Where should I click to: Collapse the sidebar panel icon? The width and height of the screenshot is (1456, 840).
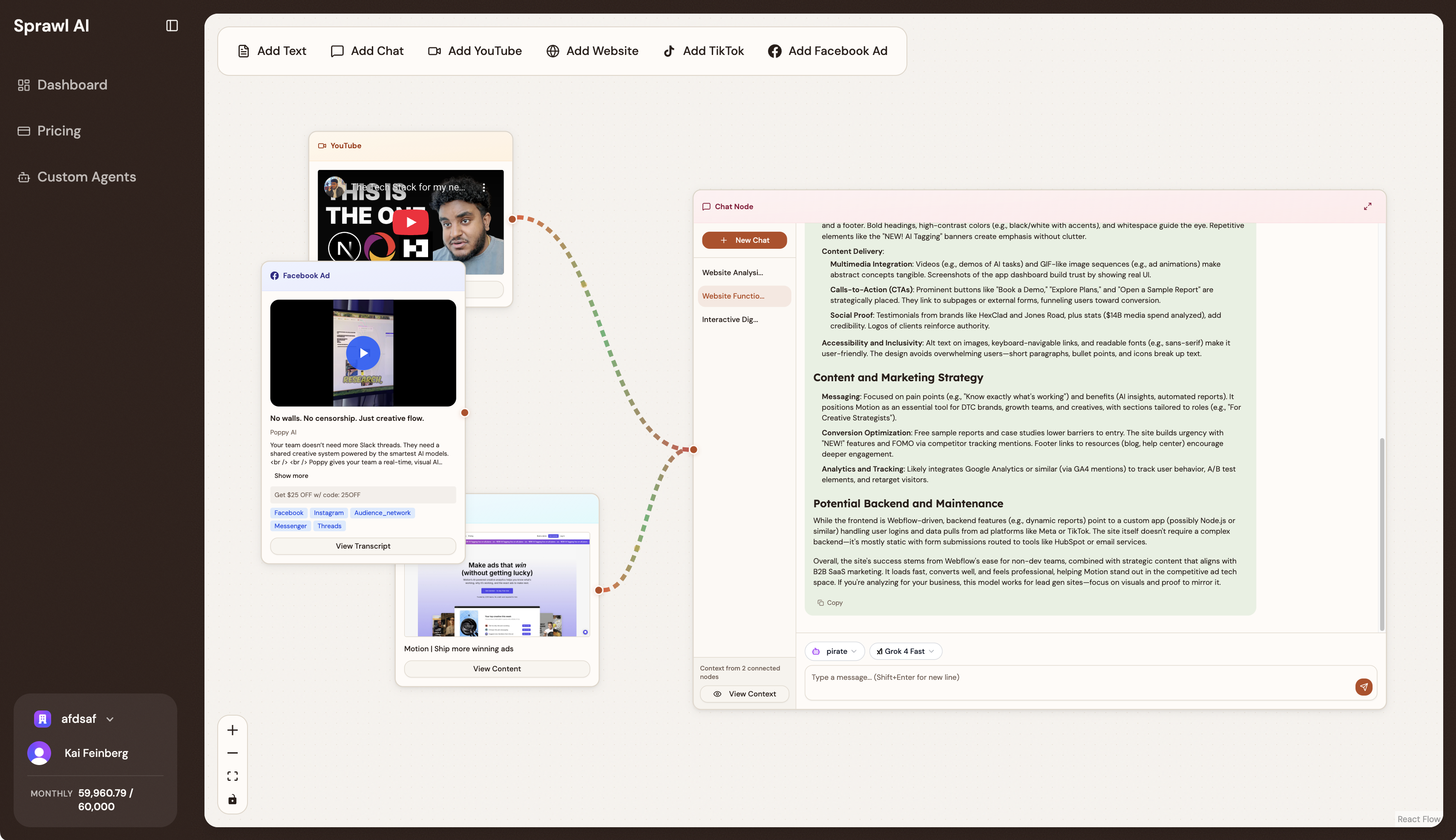tap(172, 26)
